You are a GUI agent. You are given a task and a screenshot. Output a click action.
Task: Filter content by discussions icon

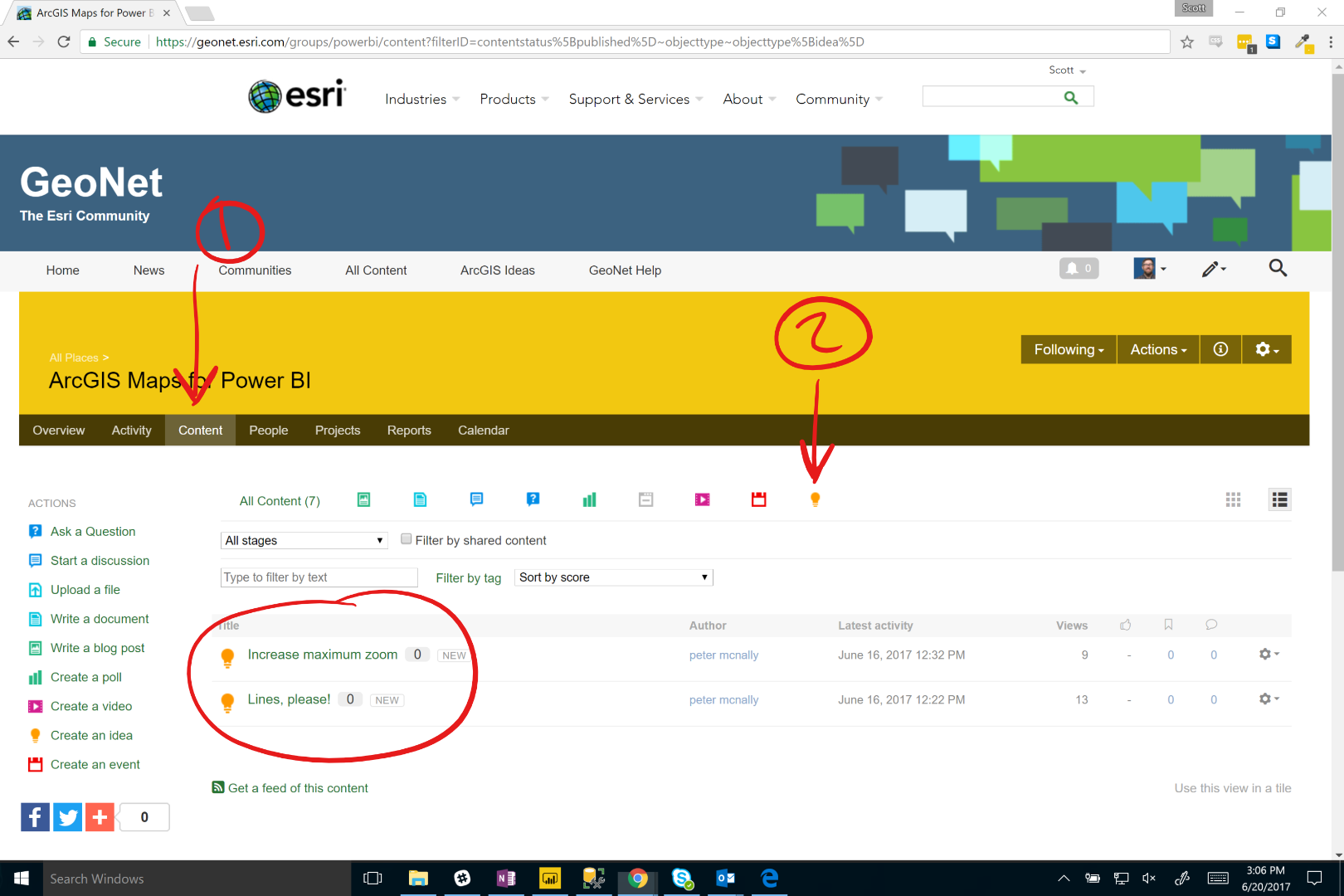point(476,499)
